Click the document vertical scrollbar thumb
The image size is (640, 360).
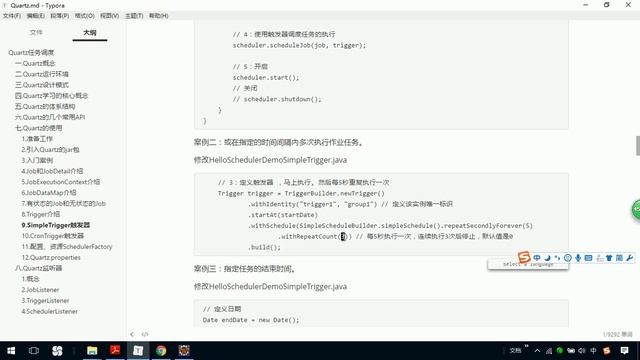click(638, 146)
